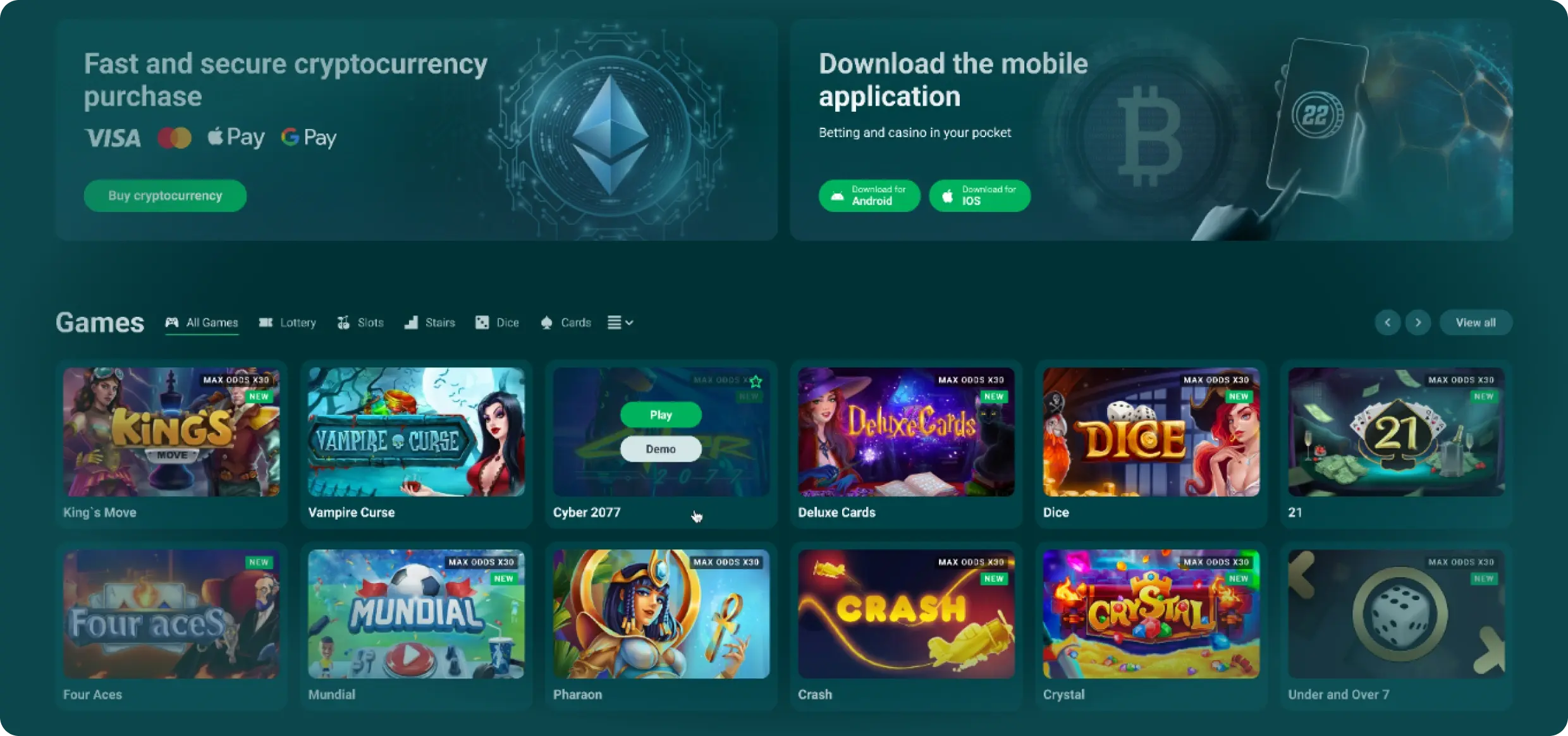Click the Buy cryptocurrency button
This screenshot has height=736, width=1568.
(x=165, y=195)
